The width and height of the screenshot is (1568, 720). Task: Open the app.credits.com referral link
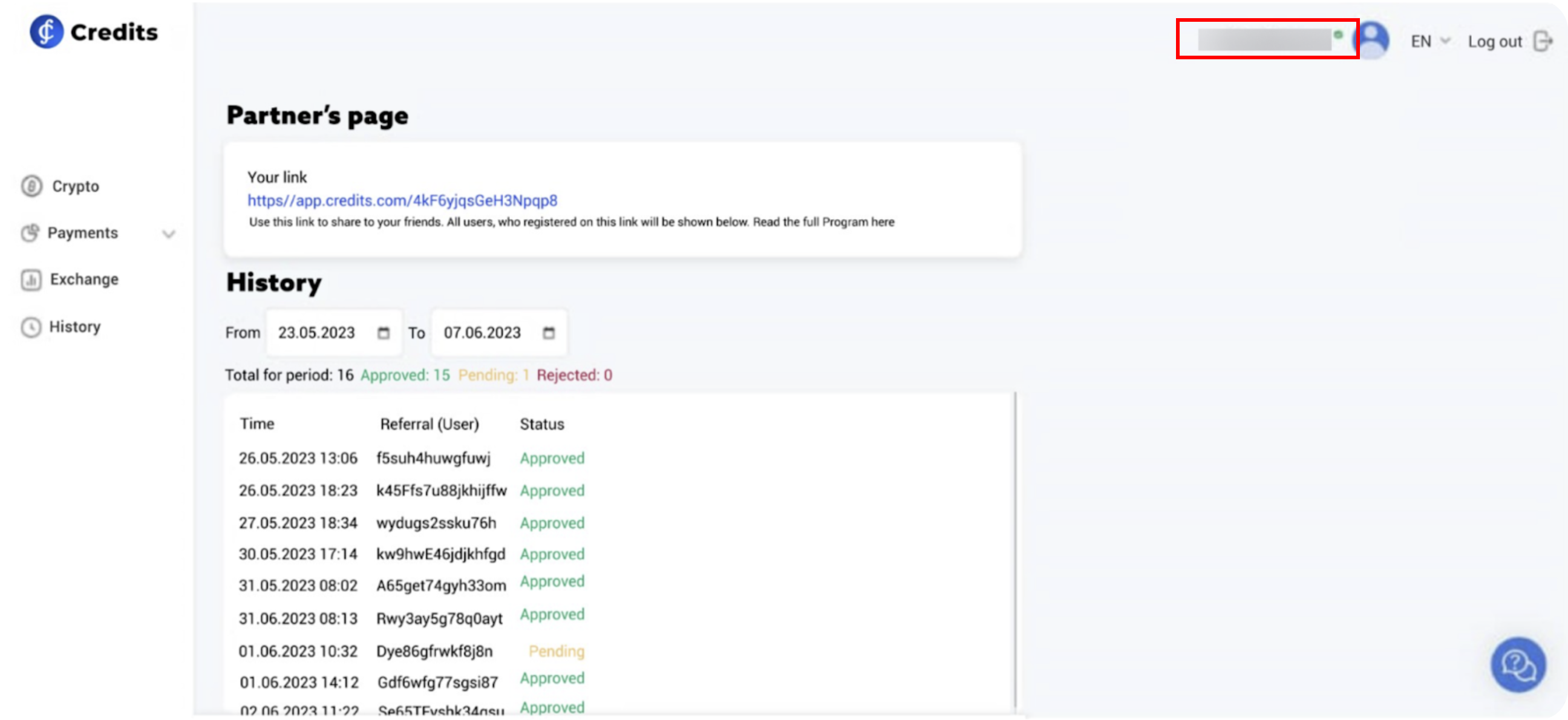[x=402, y=201]
